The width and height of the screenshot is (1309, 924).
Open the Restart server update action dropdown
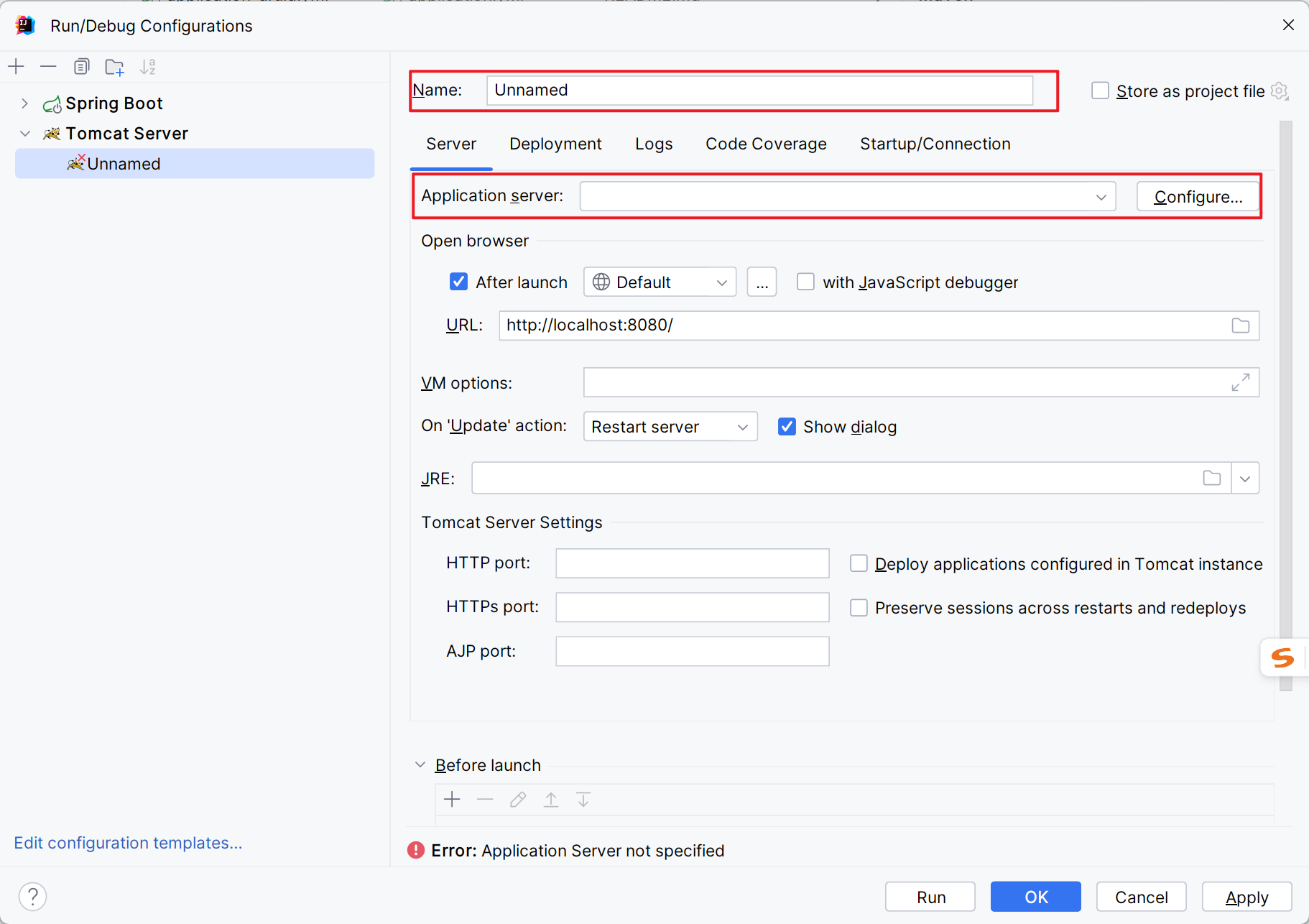point(670,427)
